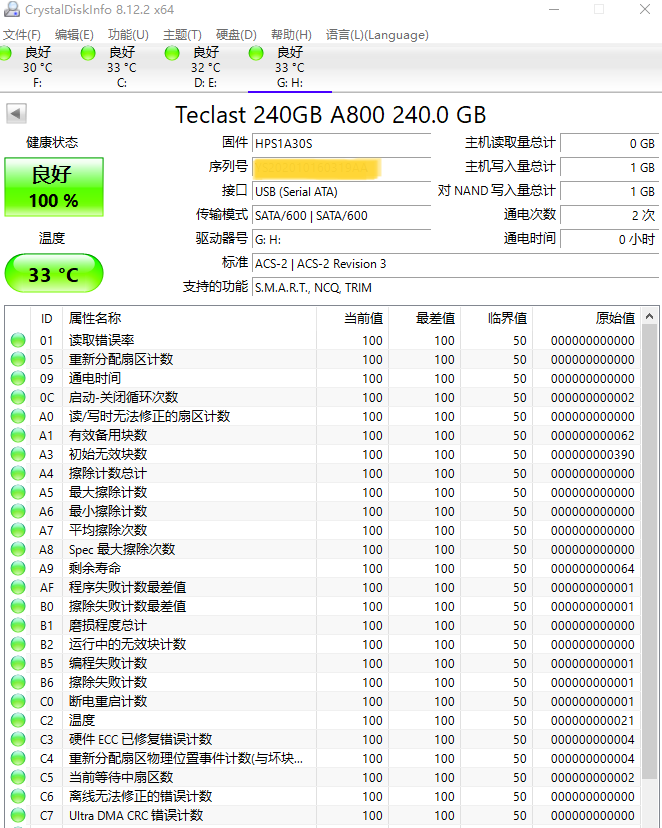This screenshot has height=828, width=662.
Task: Click raw value 000000000390
Action: (592, 455)
